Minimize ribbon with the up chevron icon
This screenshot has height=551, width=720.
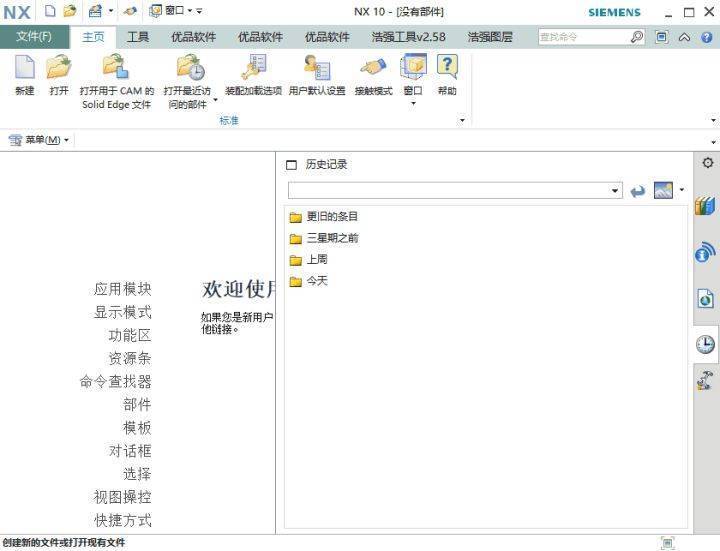pyautogui.click(x=684, y=37)
